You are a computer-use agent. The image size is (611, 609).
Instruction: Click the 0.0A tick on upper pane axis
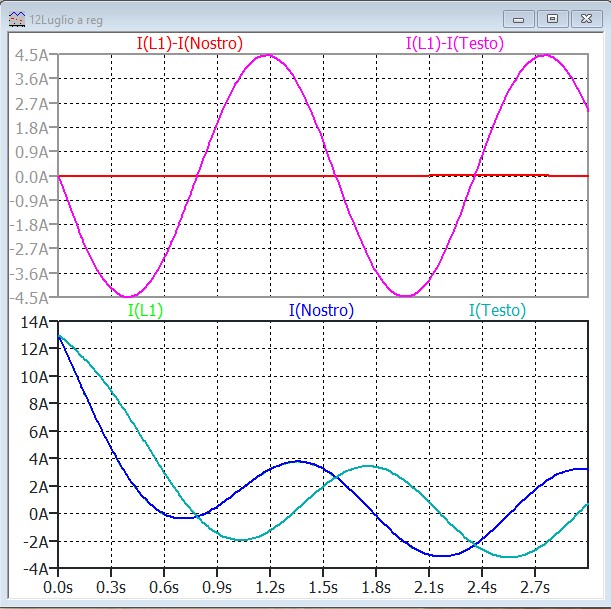pyautogui.click(x=34, y=176)
